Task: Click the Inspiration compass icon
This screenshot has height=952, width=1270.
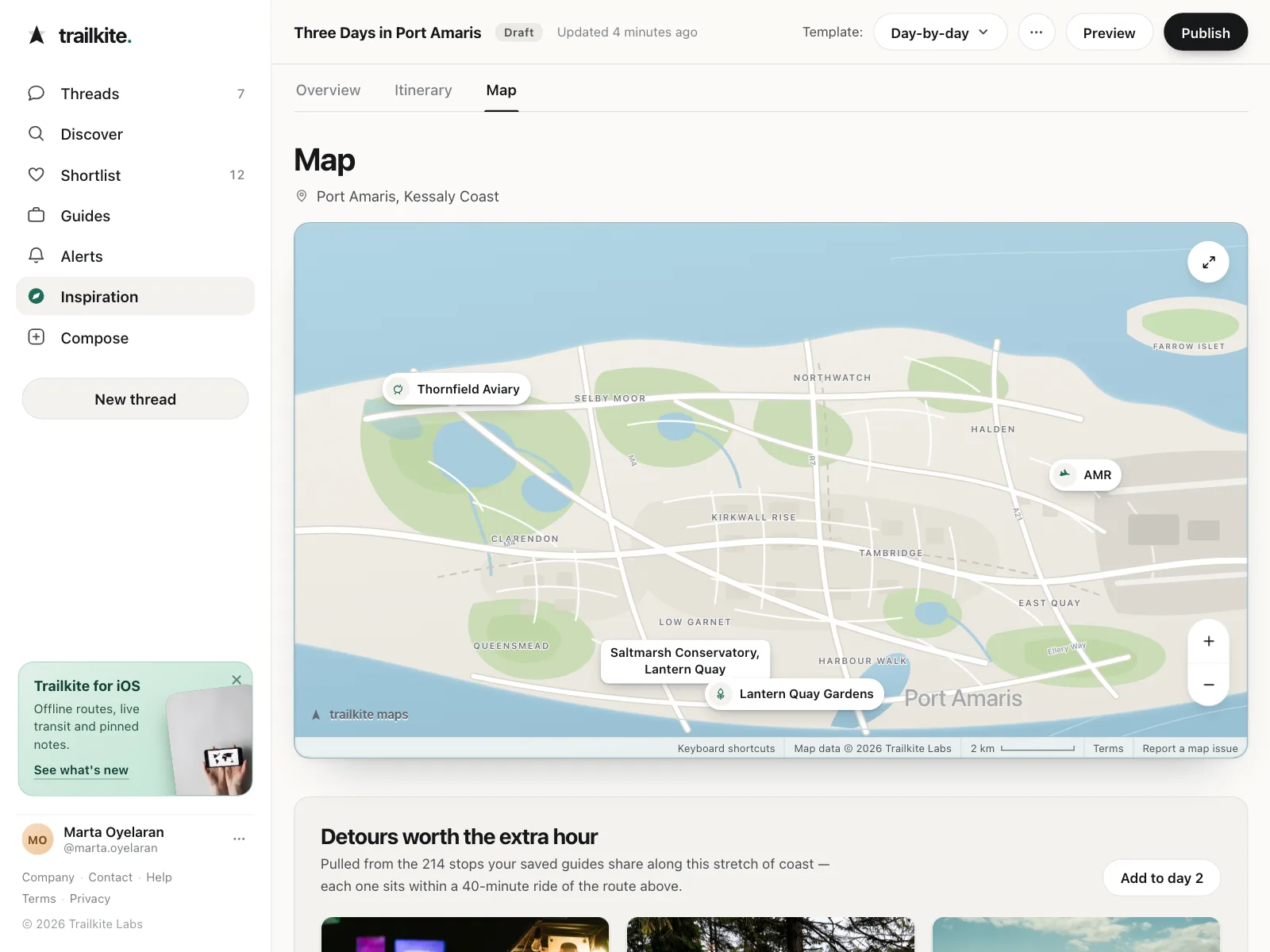Action: [x=37, y=296]
